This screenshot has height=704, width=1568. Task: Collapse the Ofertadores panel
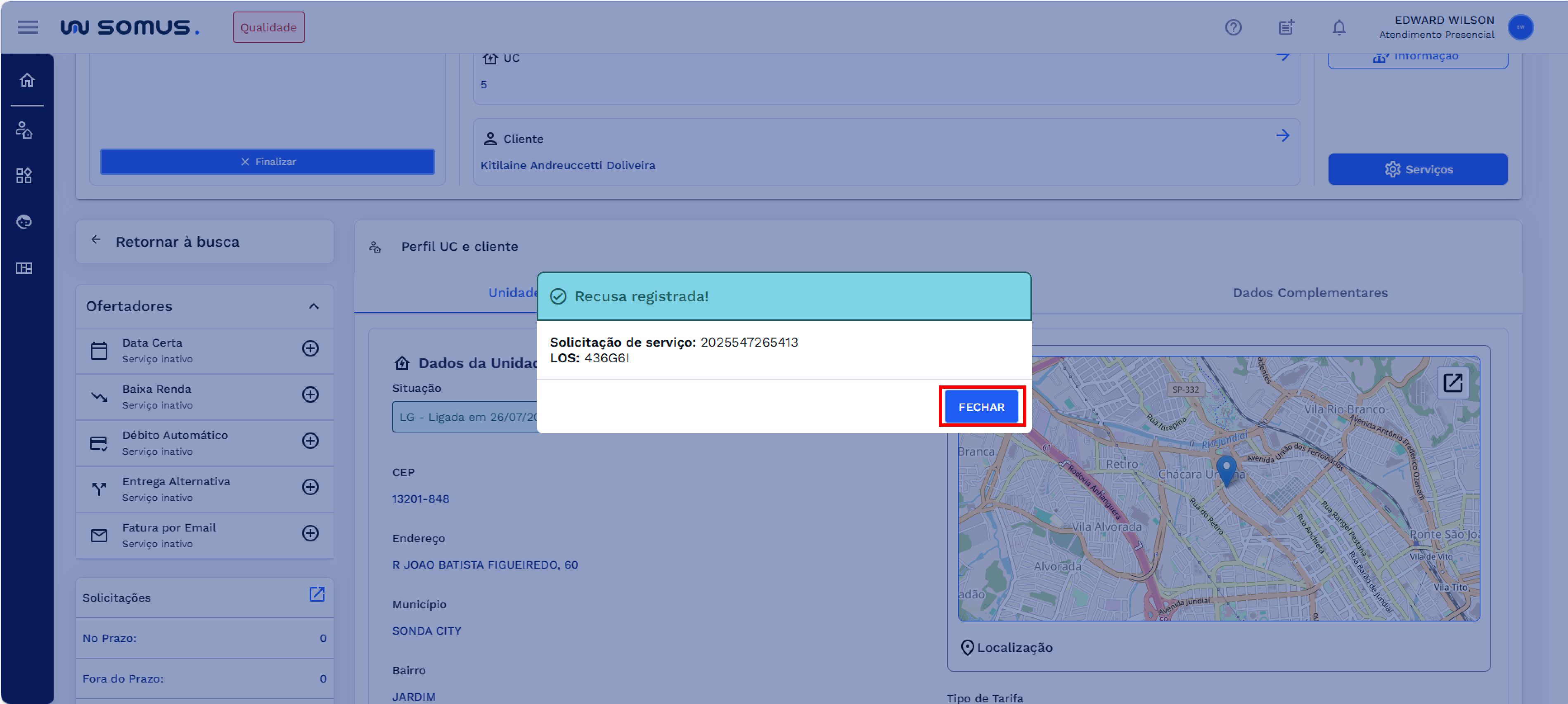[x=313, y=306]
